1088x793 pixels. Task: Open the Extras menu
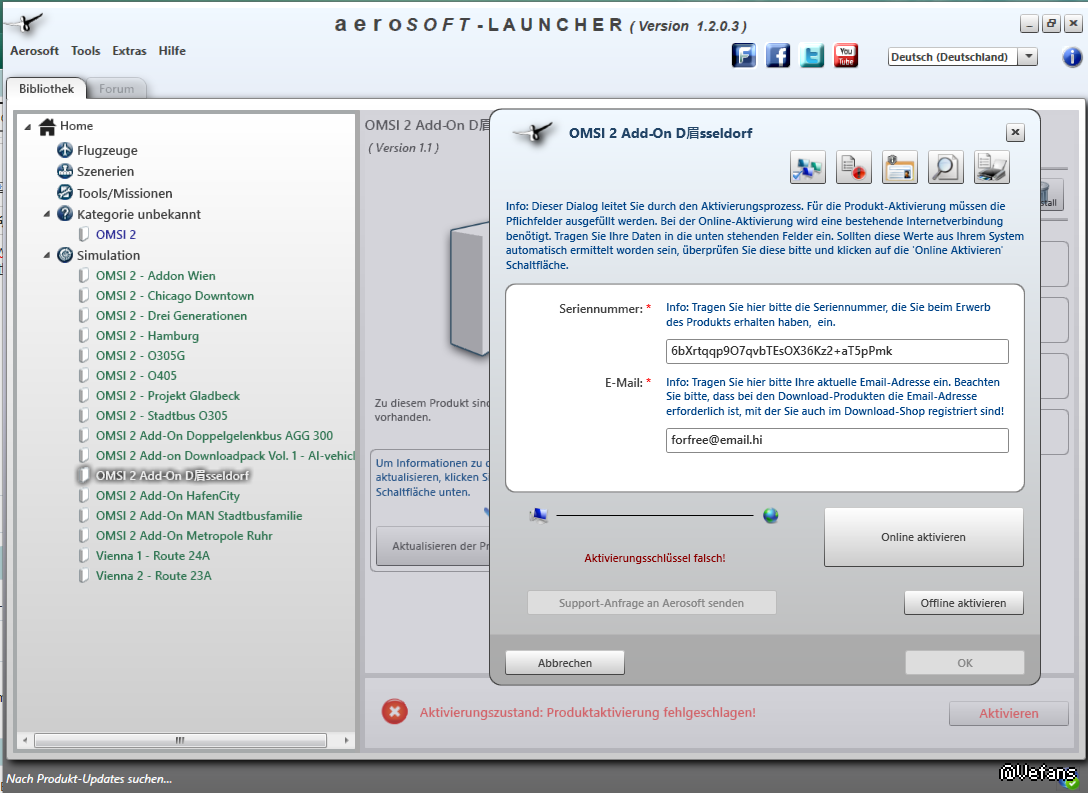130,51
